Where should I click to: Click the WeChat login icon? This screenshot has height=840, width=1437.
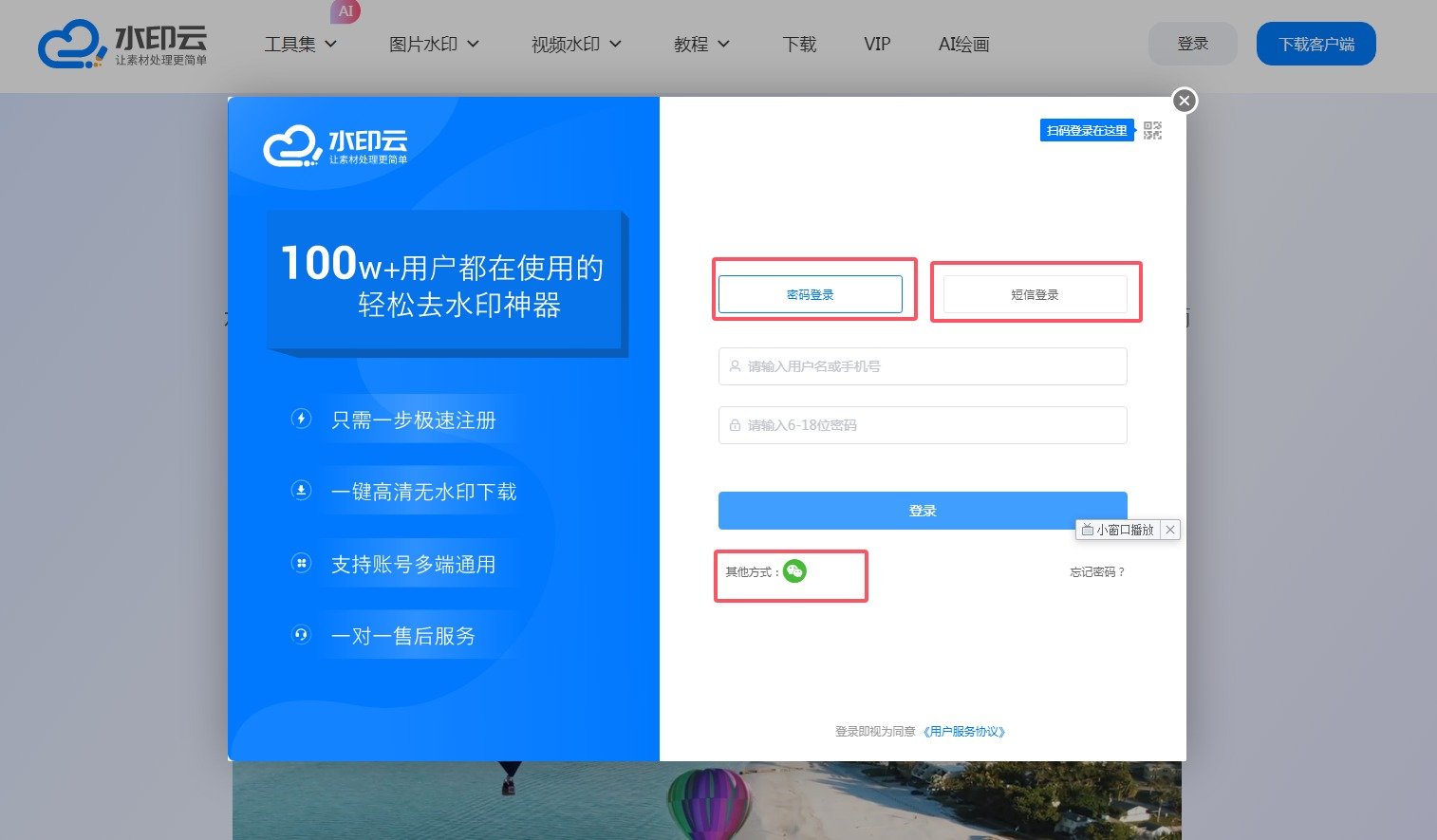click(x=794, y=570)
